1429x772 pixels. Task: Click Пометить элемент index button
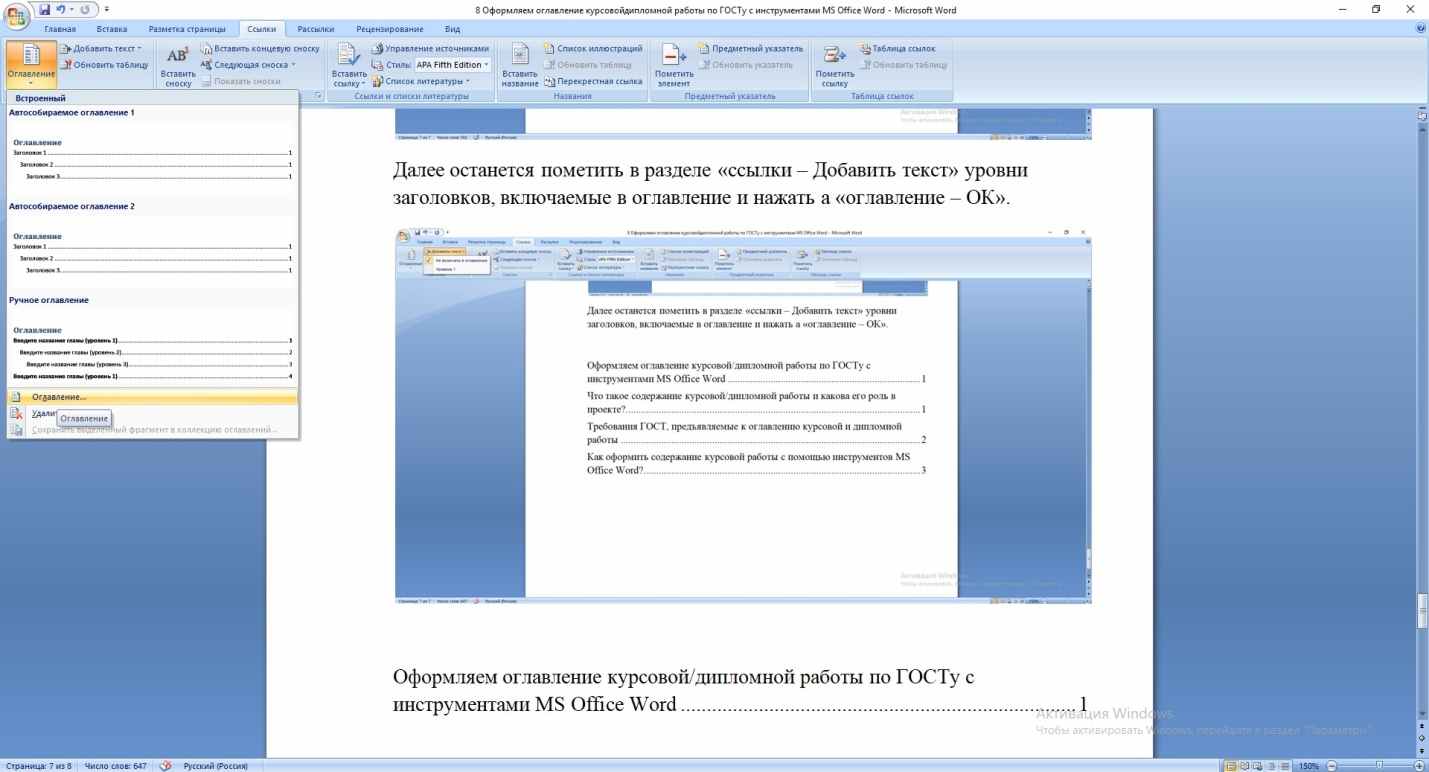pyautogui.click(x=673, y=64)
